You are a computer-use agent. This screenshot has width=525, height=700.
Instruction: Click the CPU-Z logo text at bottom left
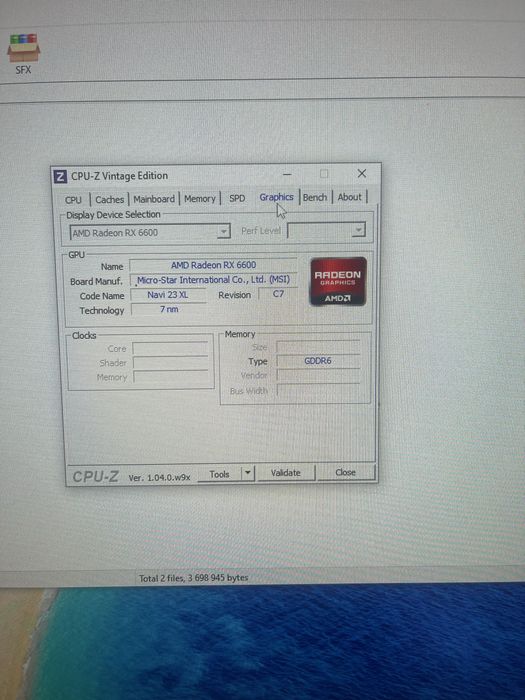(96, 477)
